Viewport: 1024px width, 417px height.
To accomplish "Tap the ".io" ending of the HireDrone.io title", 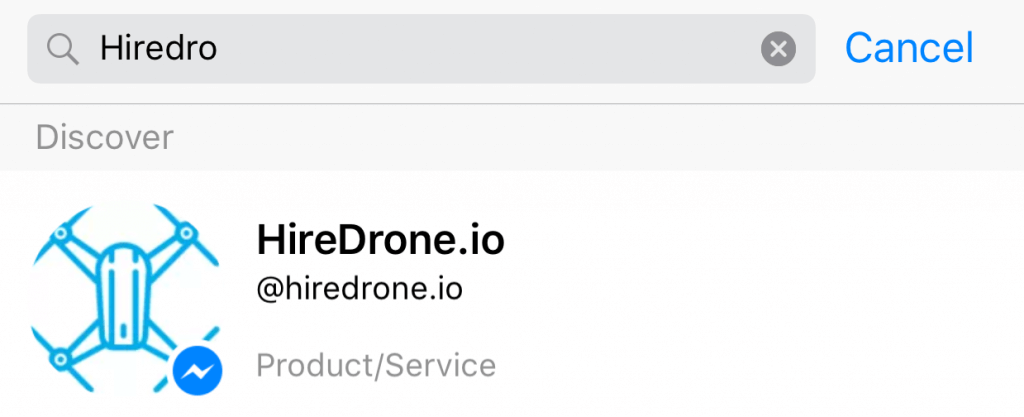I will click(x=483, y=240).
